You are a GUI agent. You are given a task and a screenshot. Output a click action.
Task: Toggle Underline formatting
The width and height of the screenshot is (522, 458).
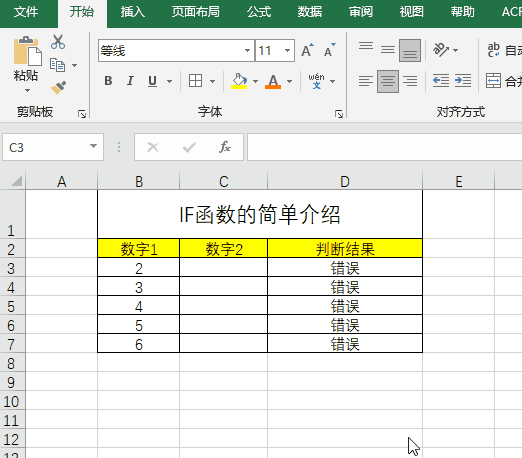(152, 81)
